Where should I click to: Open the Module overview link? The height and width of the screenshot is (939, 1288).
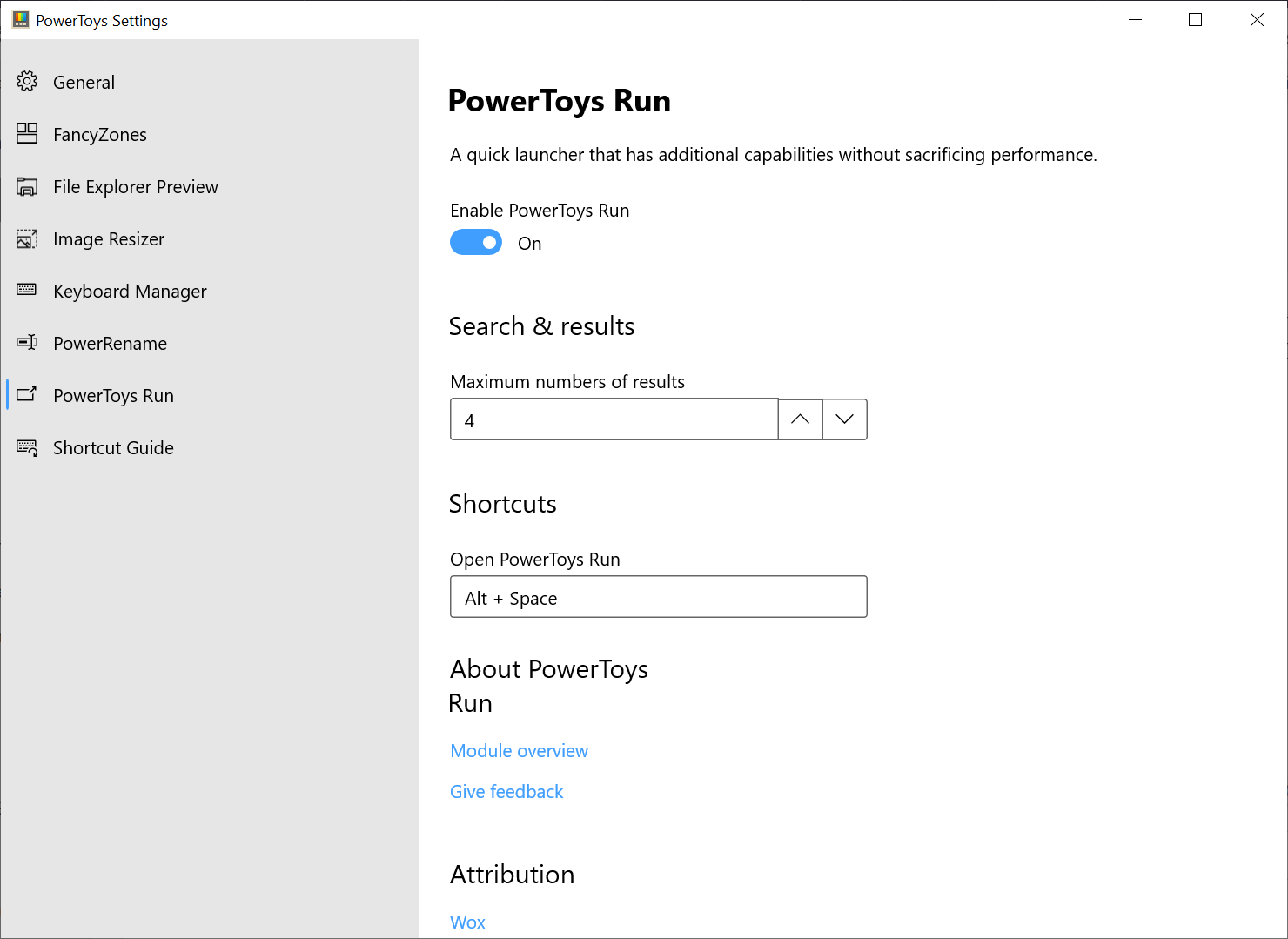[519, 750]
